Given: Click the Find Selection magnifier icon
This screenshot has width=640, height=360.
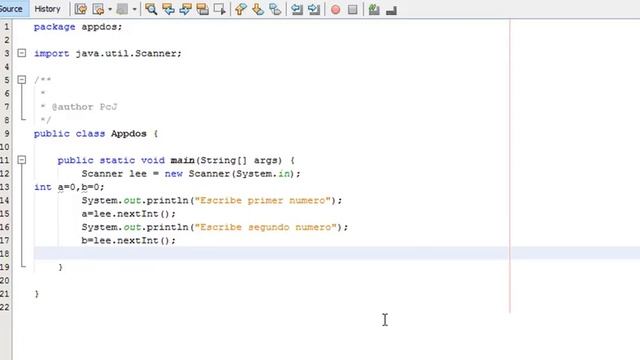Looking at the screenshot, I should point(151,9).
